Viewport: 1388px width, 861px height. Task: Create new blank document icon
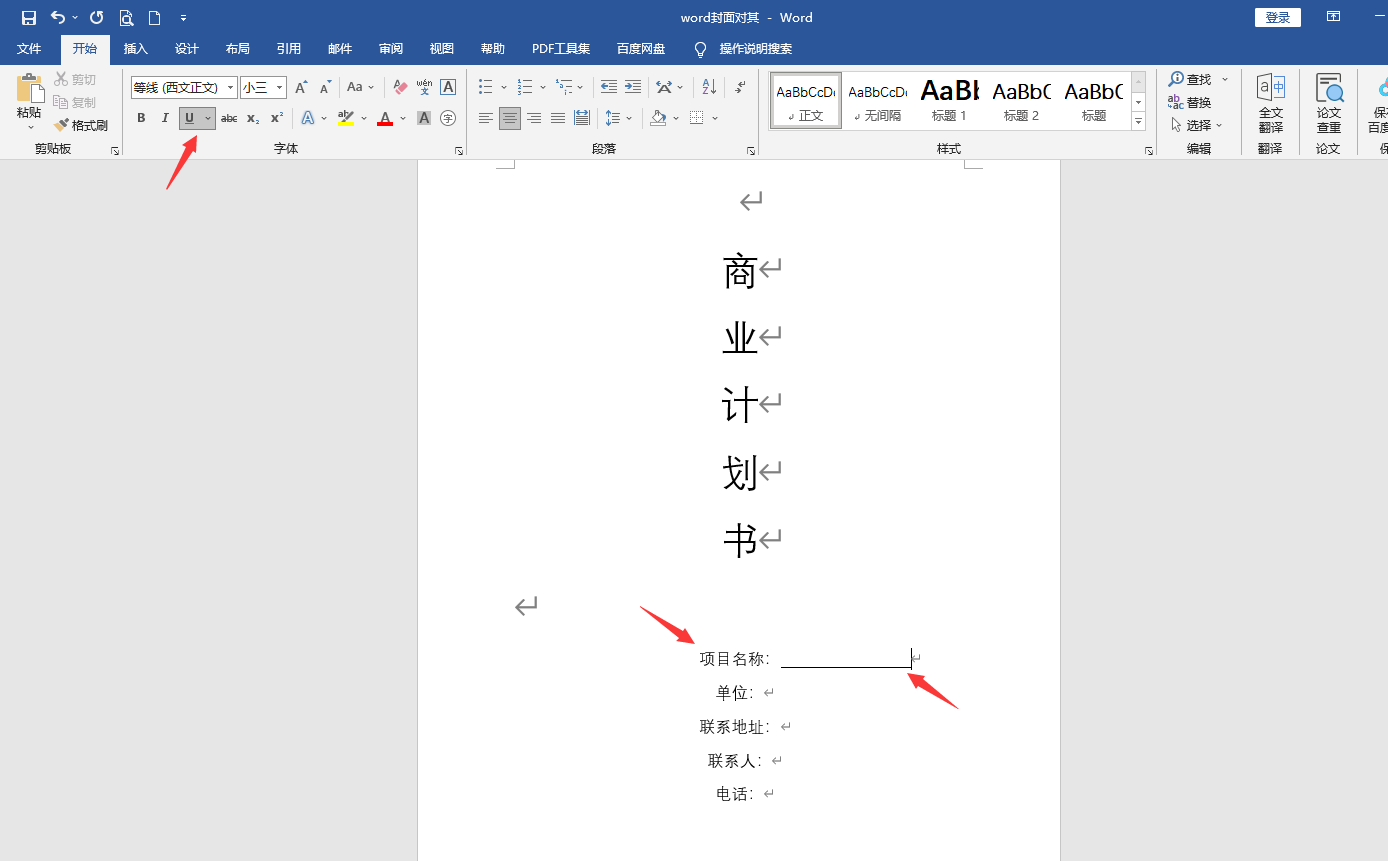pos(154,18)
